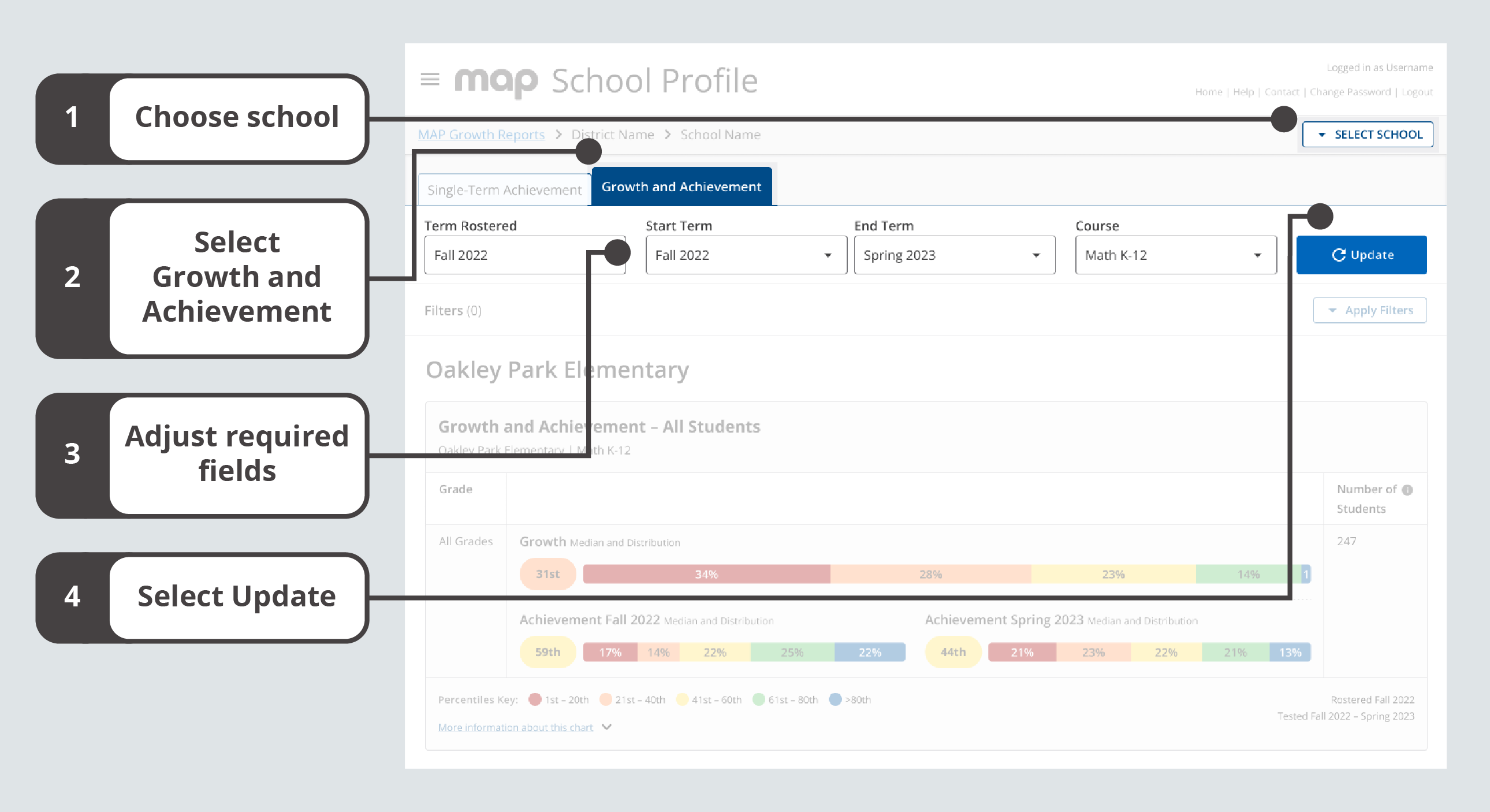The width and height of the screenshot is (1490, 812).
Task: Open the hamburger navigation menu
Action: click(x=430, y=80)
